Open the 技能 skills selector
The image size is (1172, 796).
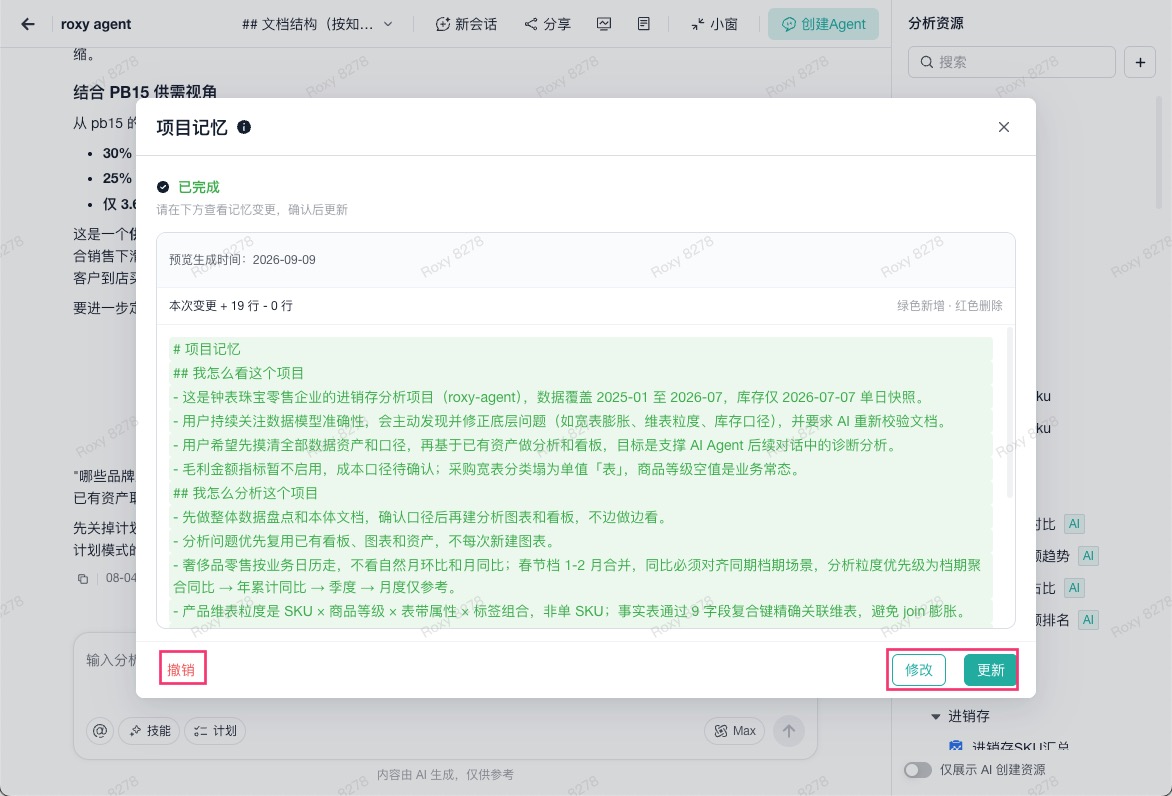[x=149, y=730]
